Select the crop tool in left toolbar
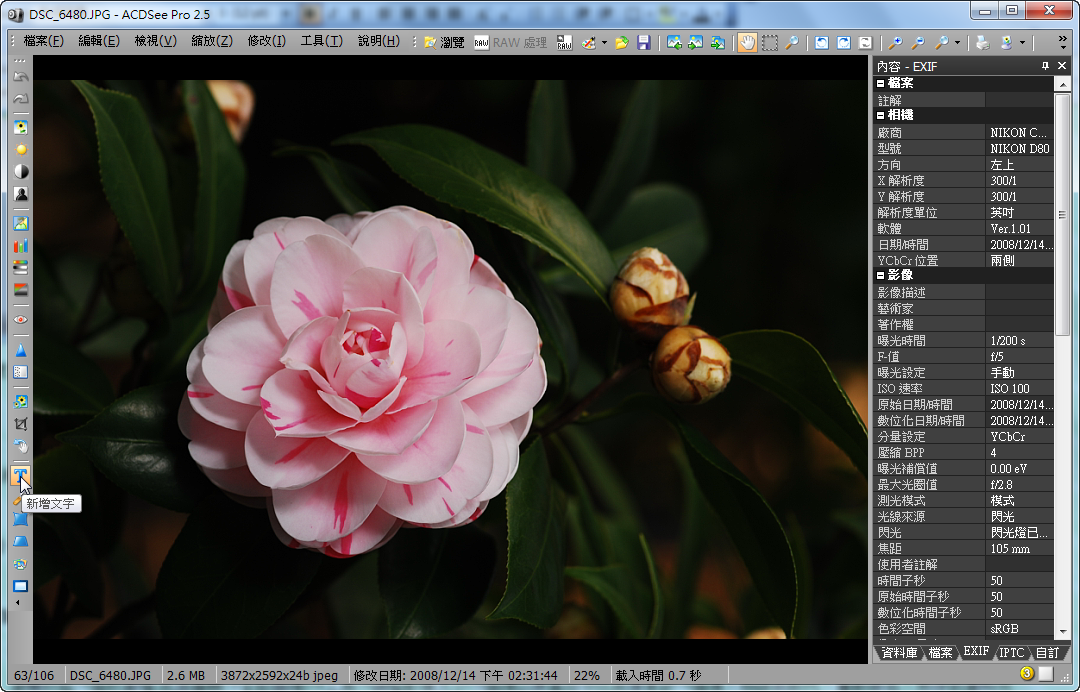 (20, 424)
